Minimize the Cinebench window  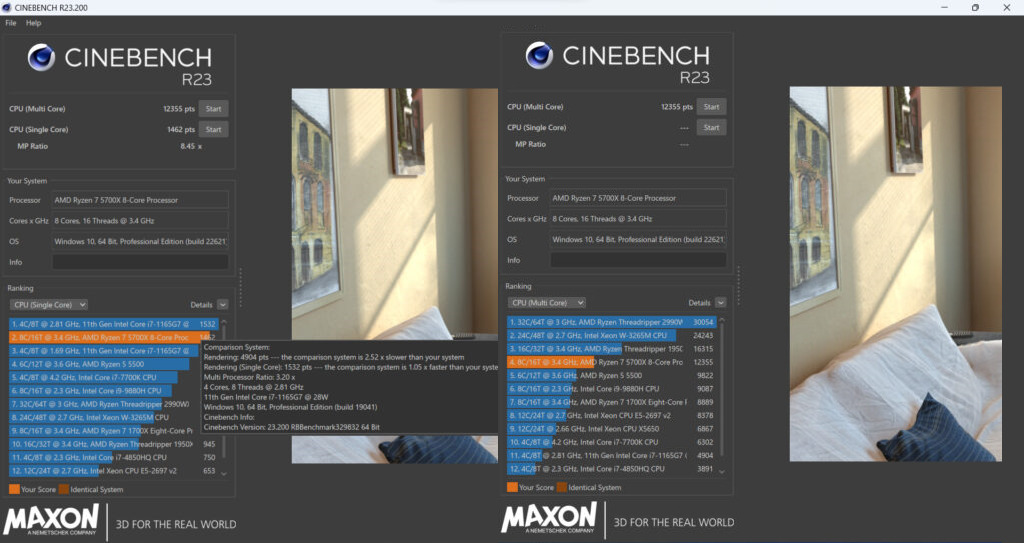tap(944, 8)
